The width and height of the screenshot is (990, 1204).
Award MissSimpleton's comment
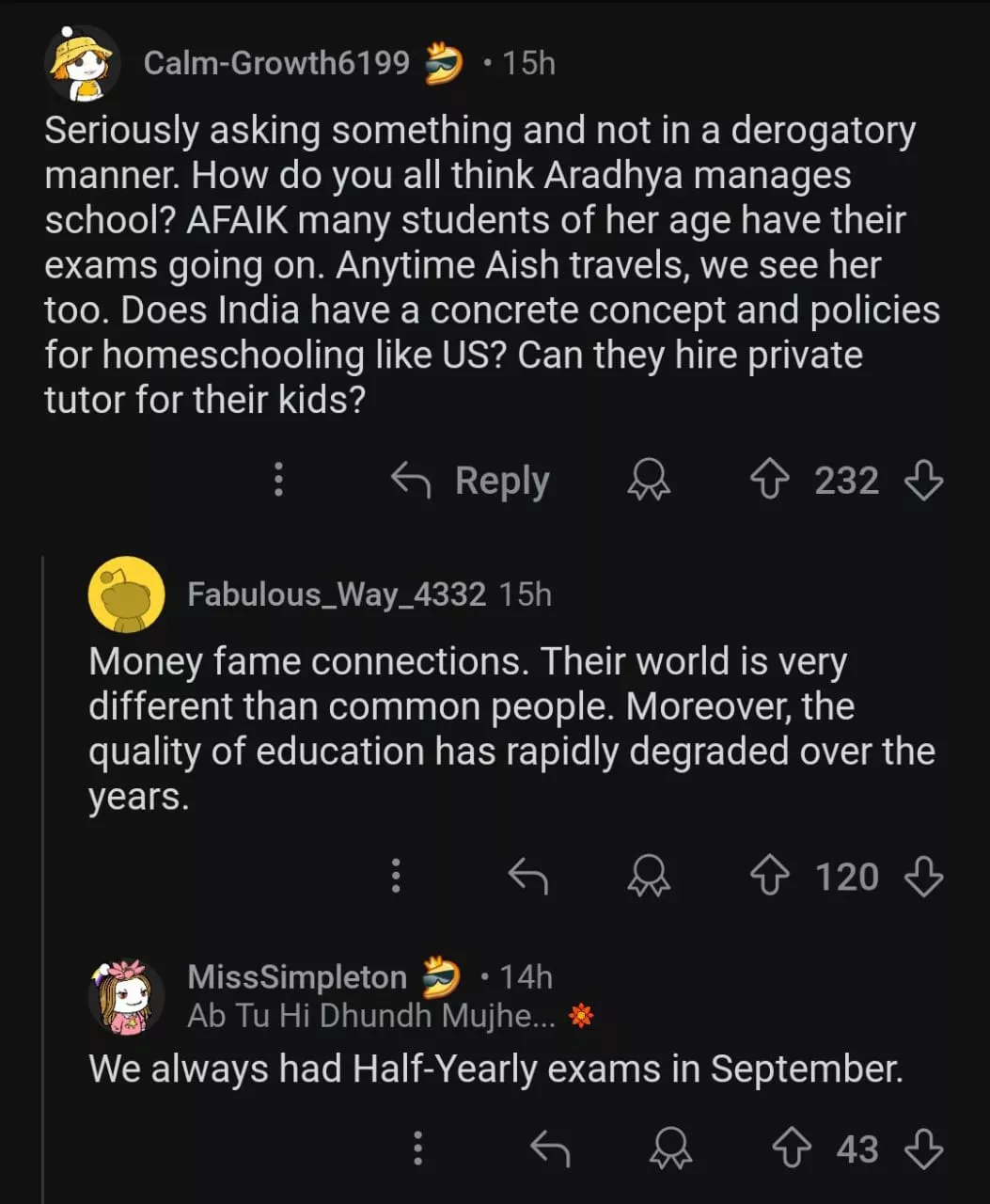pyautogui.click(x=671, y=1149)
